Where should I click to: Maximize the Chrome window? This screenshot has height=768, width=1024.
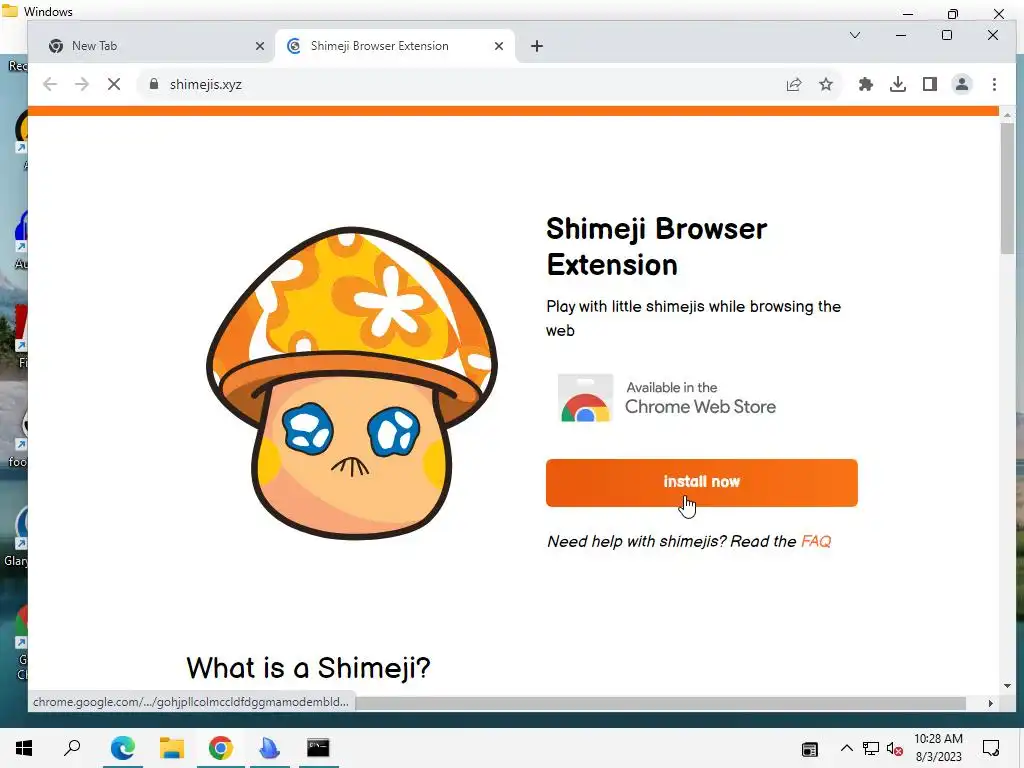point(947,35)
